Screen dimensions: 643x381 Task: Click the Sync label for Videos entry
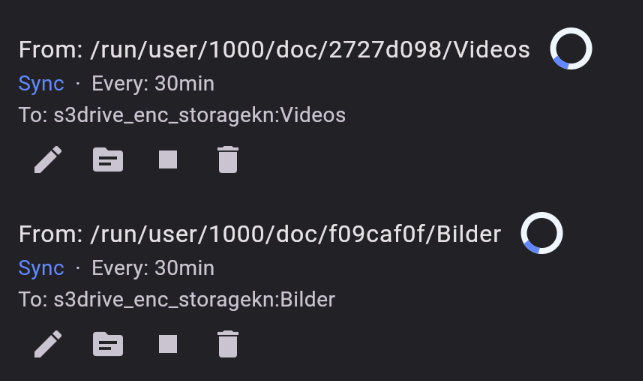(x=41, y=84)
